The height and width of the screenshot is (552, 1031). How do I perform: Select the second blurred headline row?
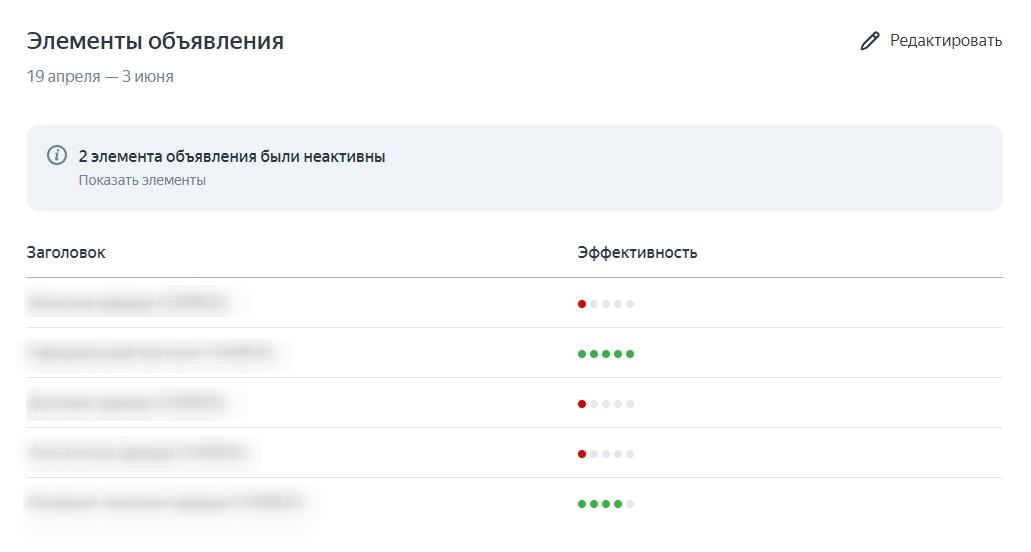coord(150,353)
